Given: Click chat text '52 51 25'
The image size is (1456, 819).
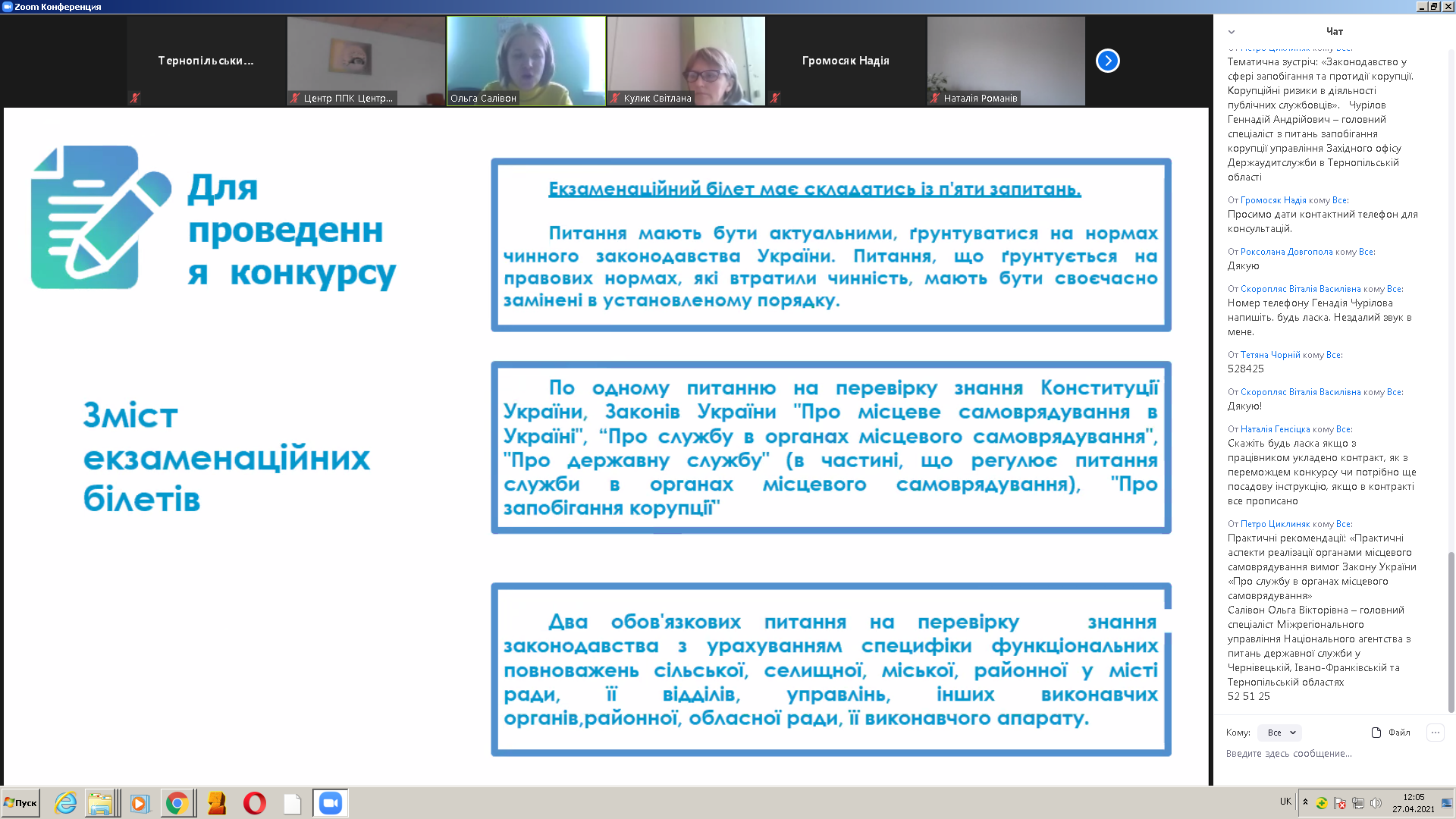Looking at the screenshot, I should tap(1248, 697).
